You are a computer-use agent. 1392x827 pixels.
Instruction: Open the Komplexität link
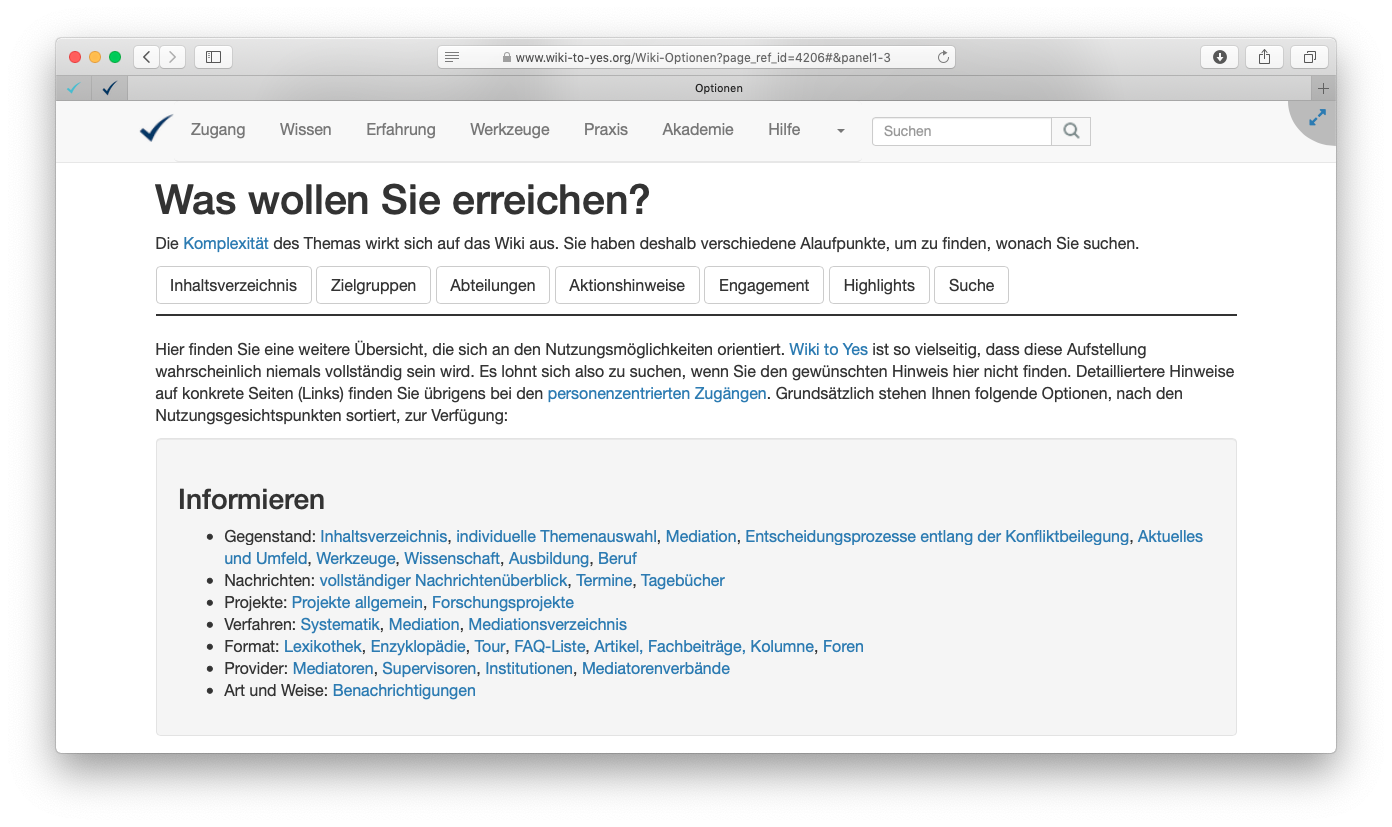tap(225, 243)
